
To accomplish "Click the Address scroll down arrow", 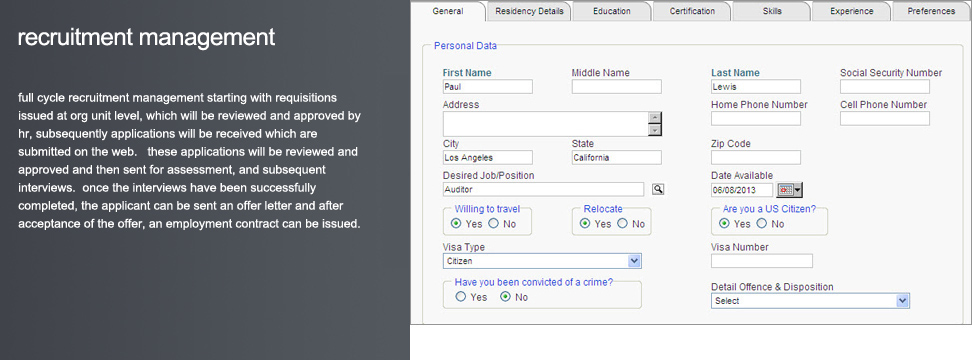I will click(x=655, y=130).
